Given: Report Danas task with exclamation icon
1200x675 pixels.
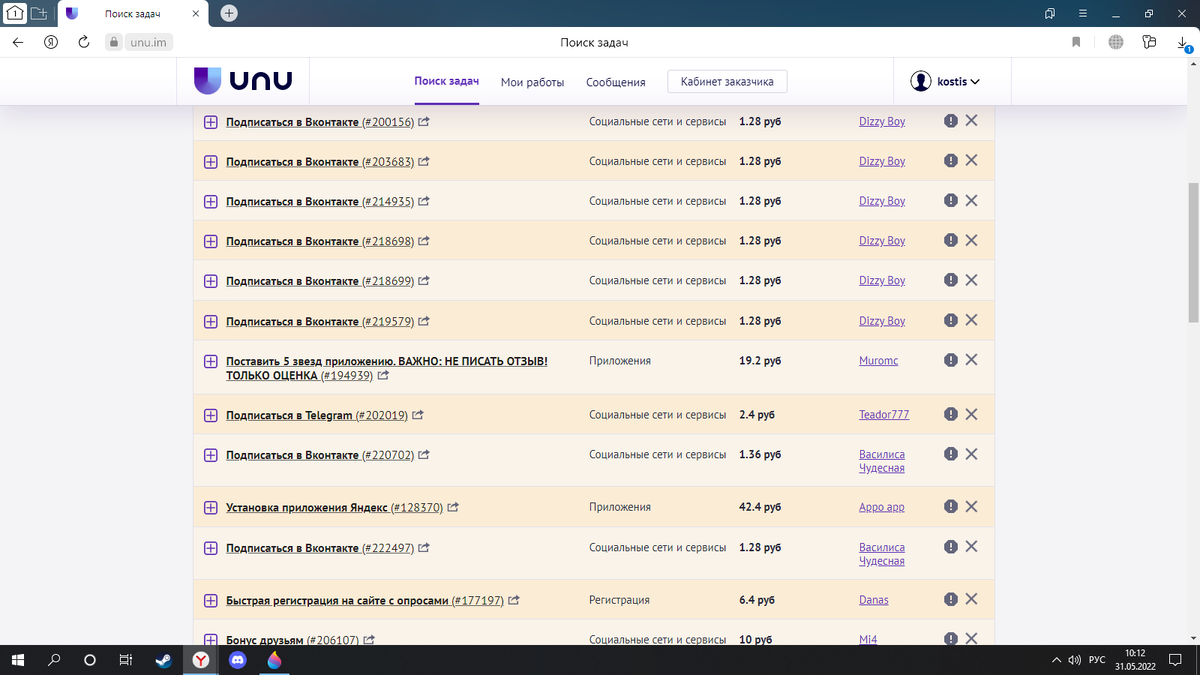Looking at the screenshot, I should click(951, 599).
